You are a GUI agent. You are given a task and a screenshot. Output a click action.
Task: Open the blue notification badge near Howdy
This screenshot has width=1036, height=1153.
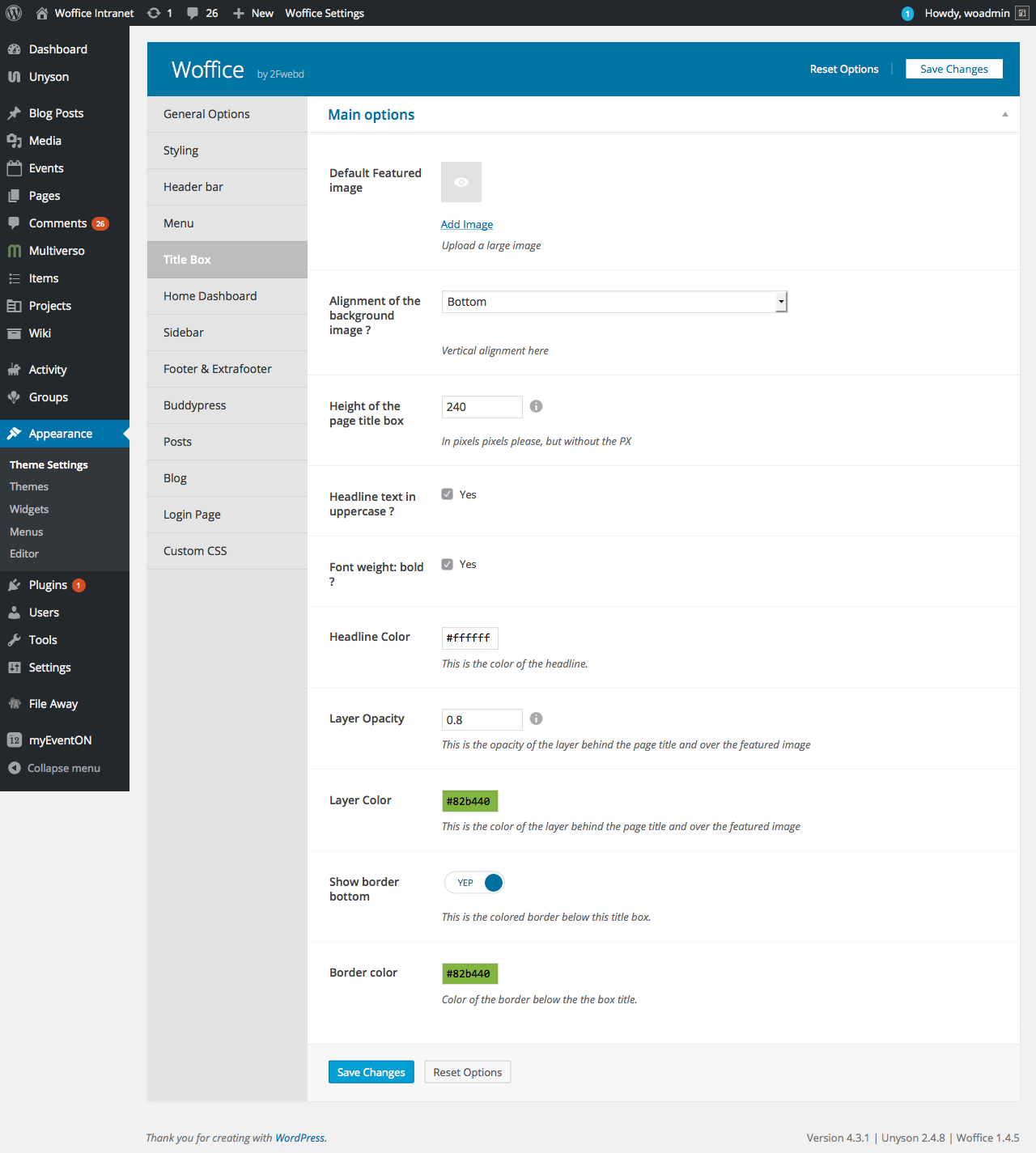[x=907, y=14]
